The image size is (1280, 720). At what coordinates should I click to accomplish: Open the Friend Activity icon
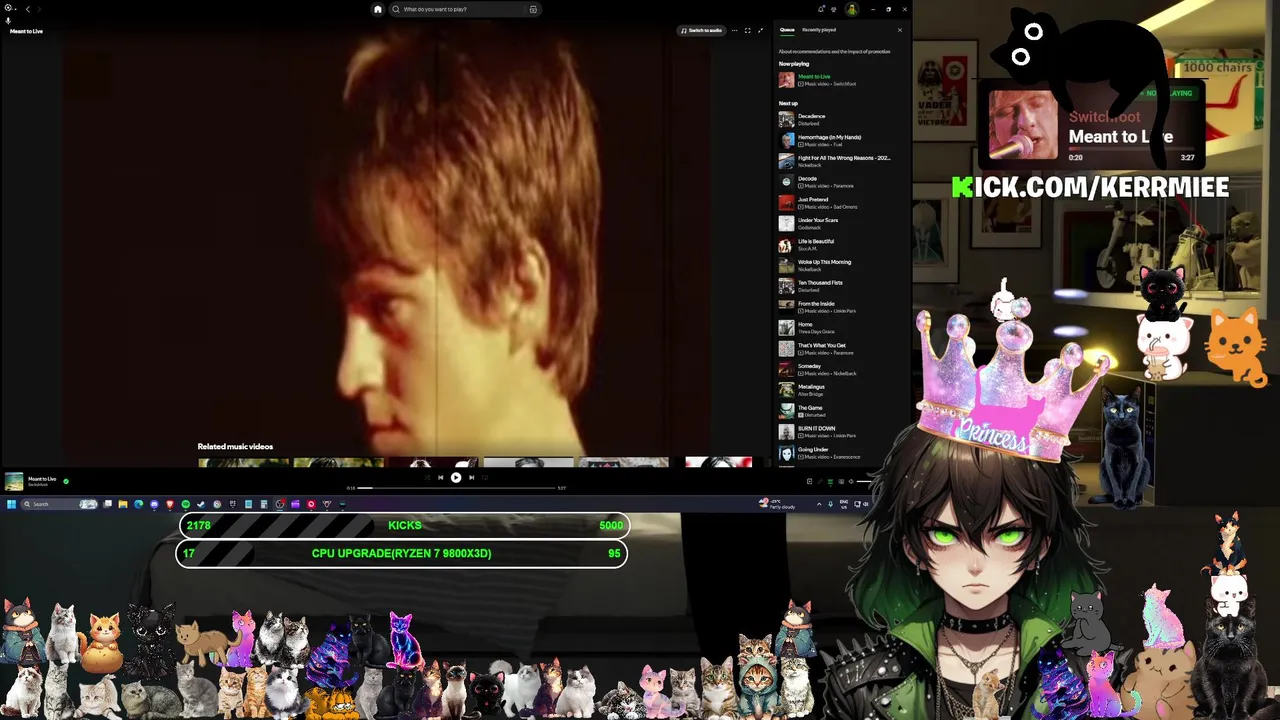(834, 9)
